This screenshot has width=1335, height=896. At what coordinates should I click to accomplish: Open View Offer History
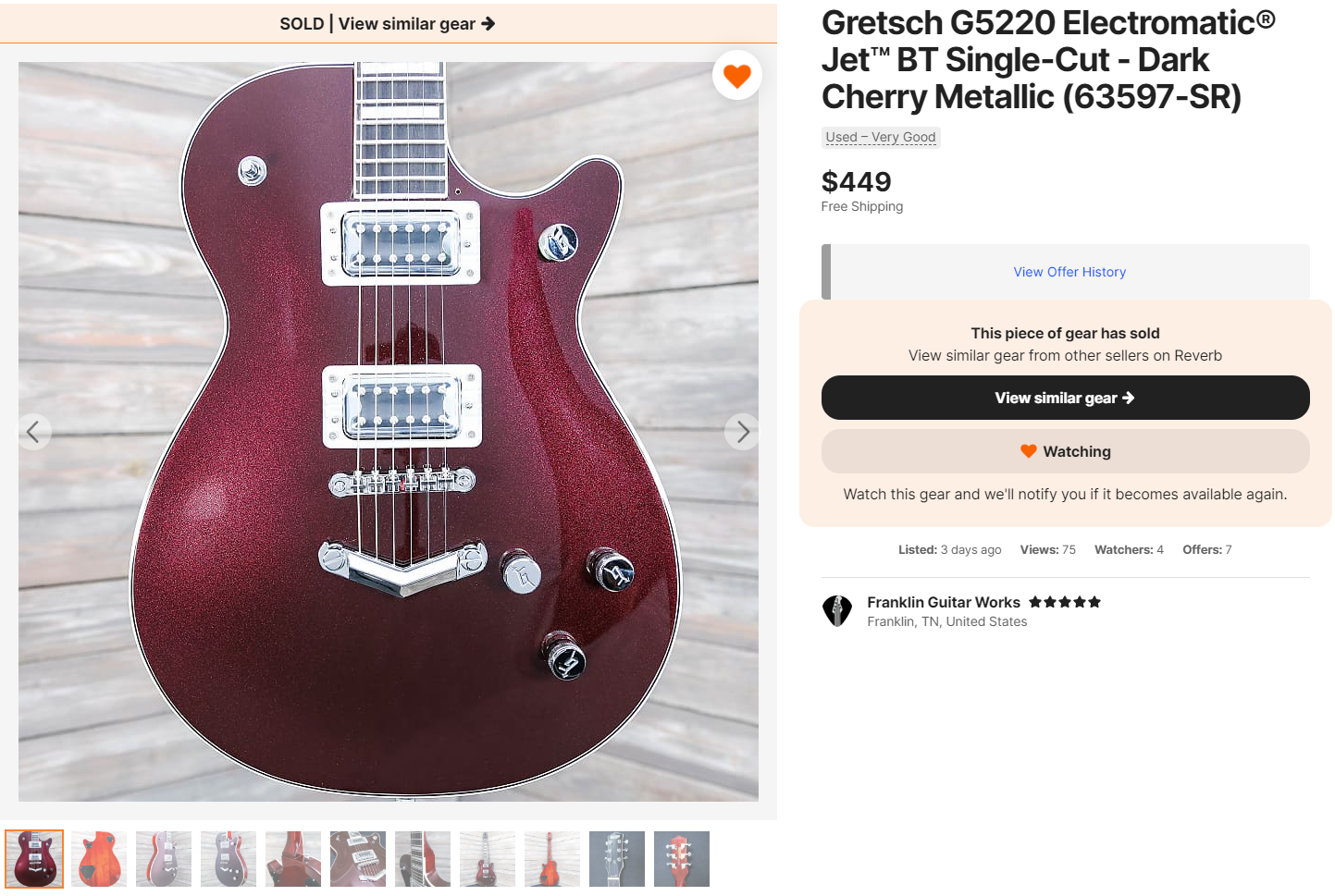click(x=1069, y=272)
